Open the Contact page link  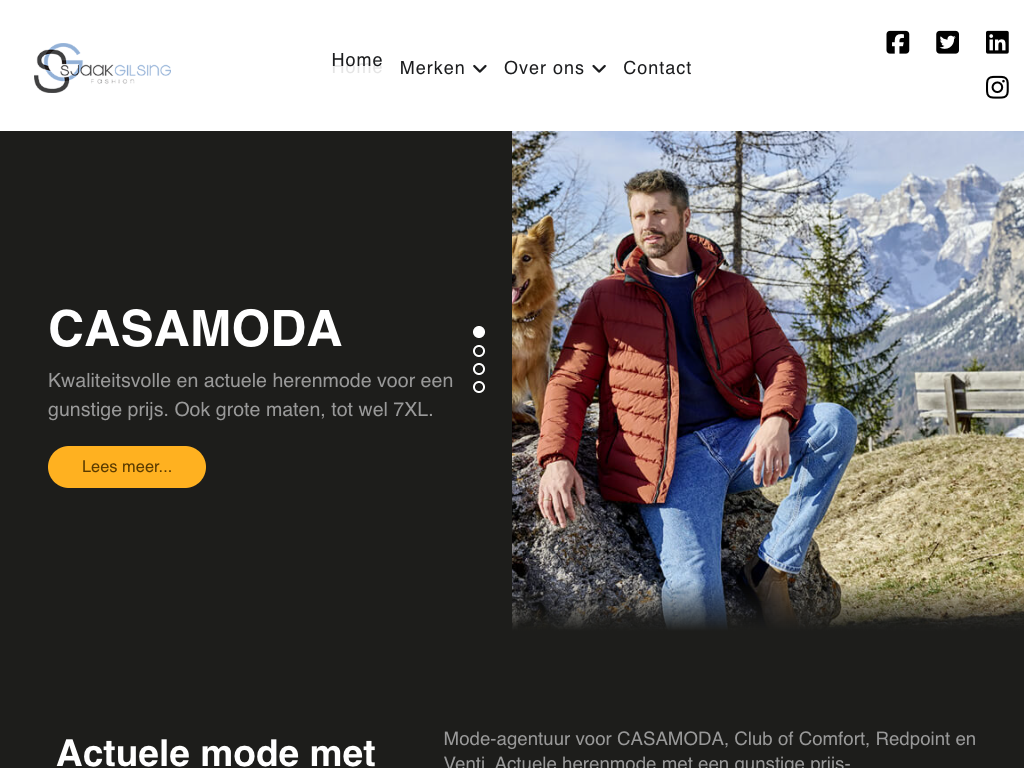click(x=657, y=68)
